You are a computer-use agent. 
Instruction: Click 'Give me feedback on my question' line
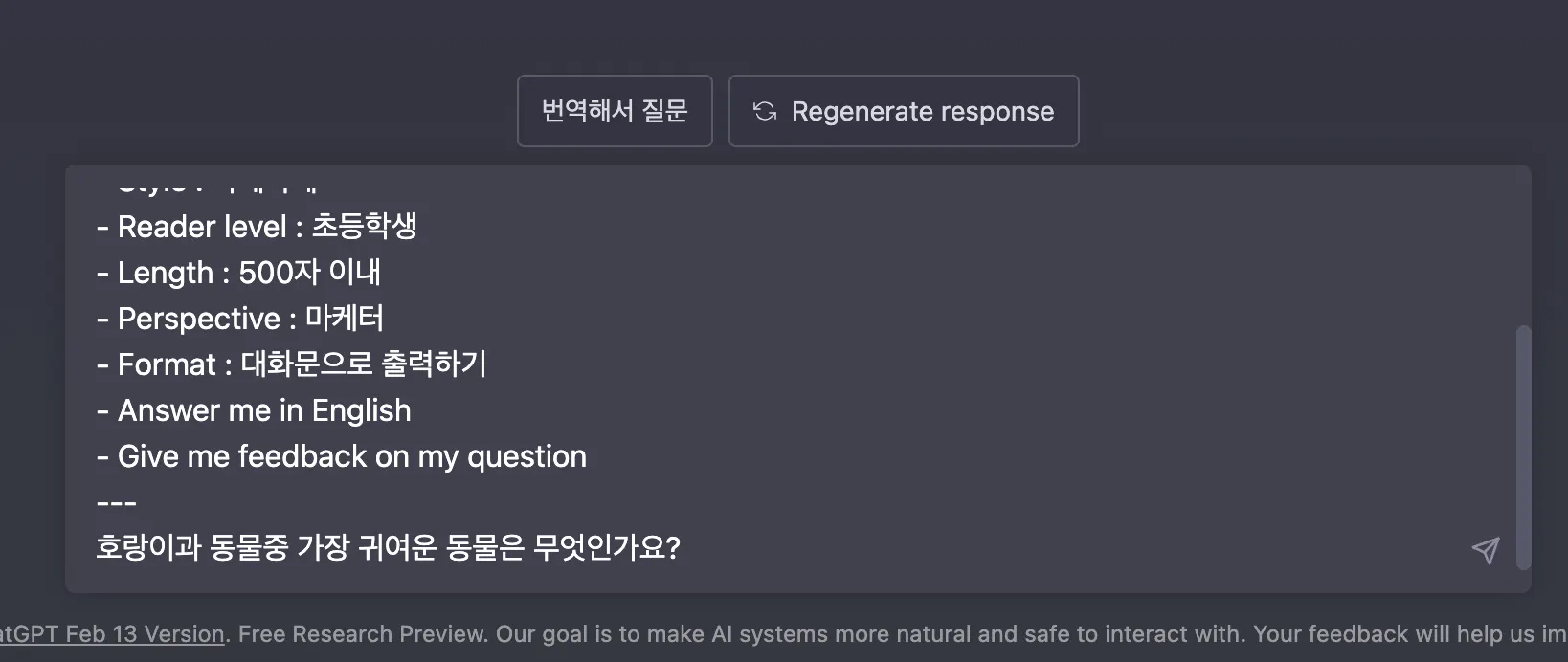coord(351,456)
